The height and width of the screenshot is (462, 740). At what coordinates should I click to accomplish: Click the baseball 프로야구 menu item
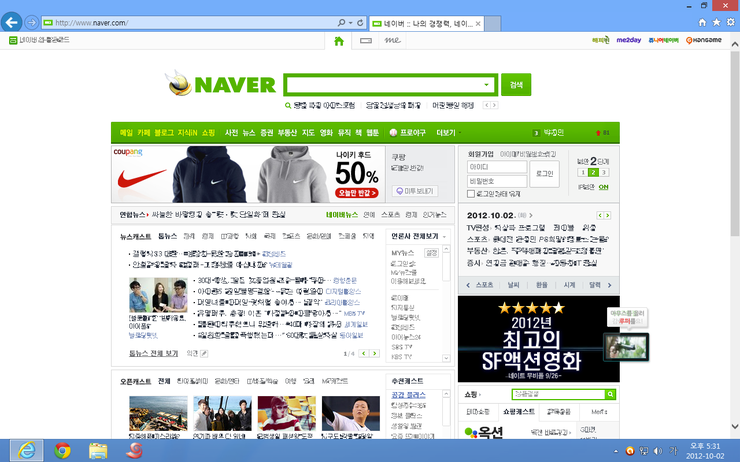point(408,133)
